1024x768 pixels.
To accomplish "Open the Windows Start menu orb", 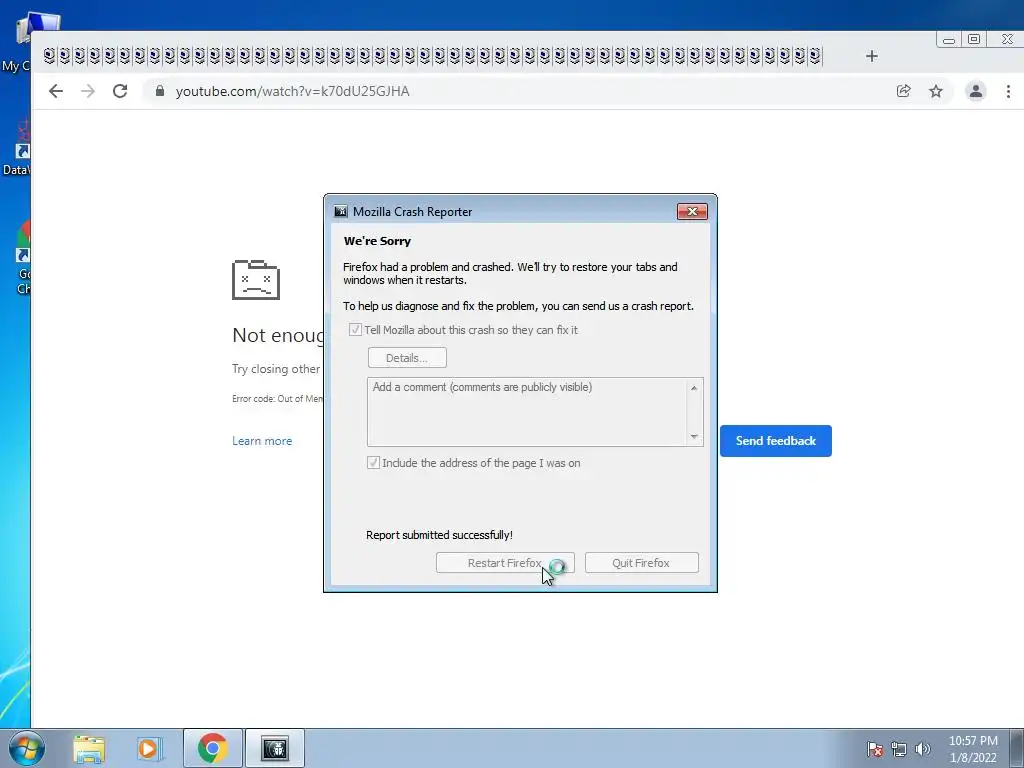I will click(27, 748).
